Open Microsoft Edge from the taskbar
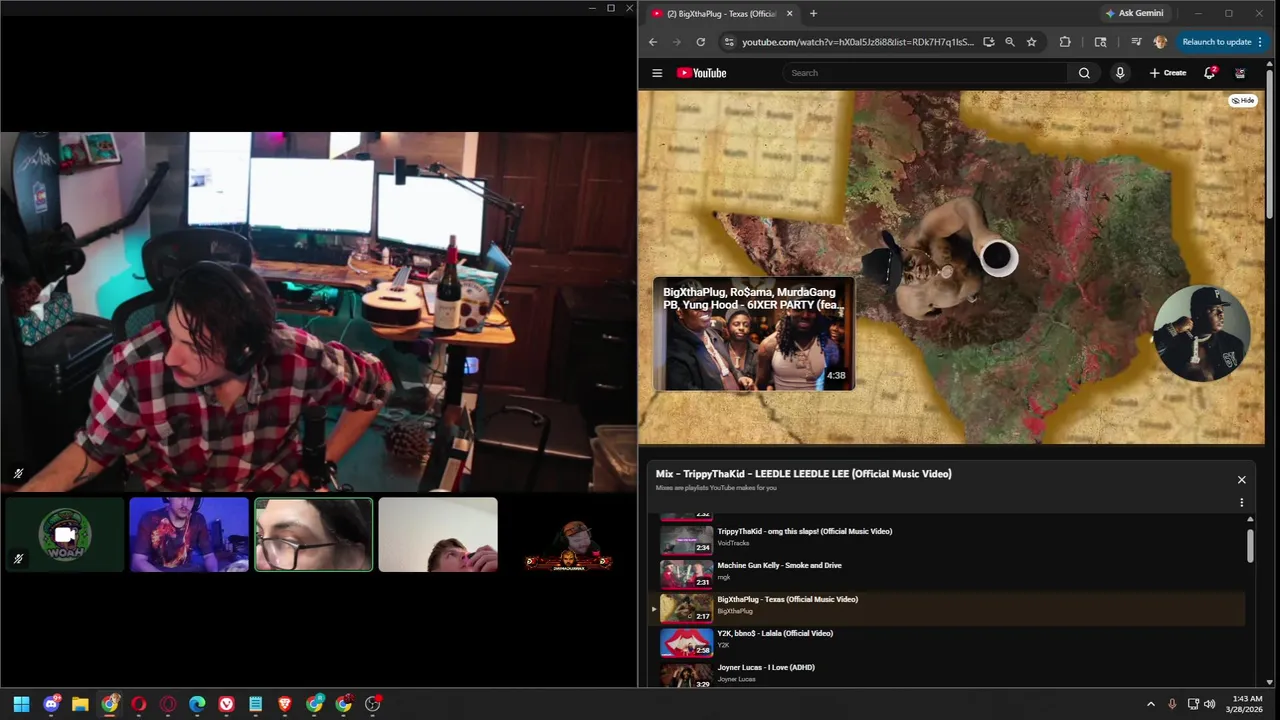1280x720 pixels. (x=197, y=704)
